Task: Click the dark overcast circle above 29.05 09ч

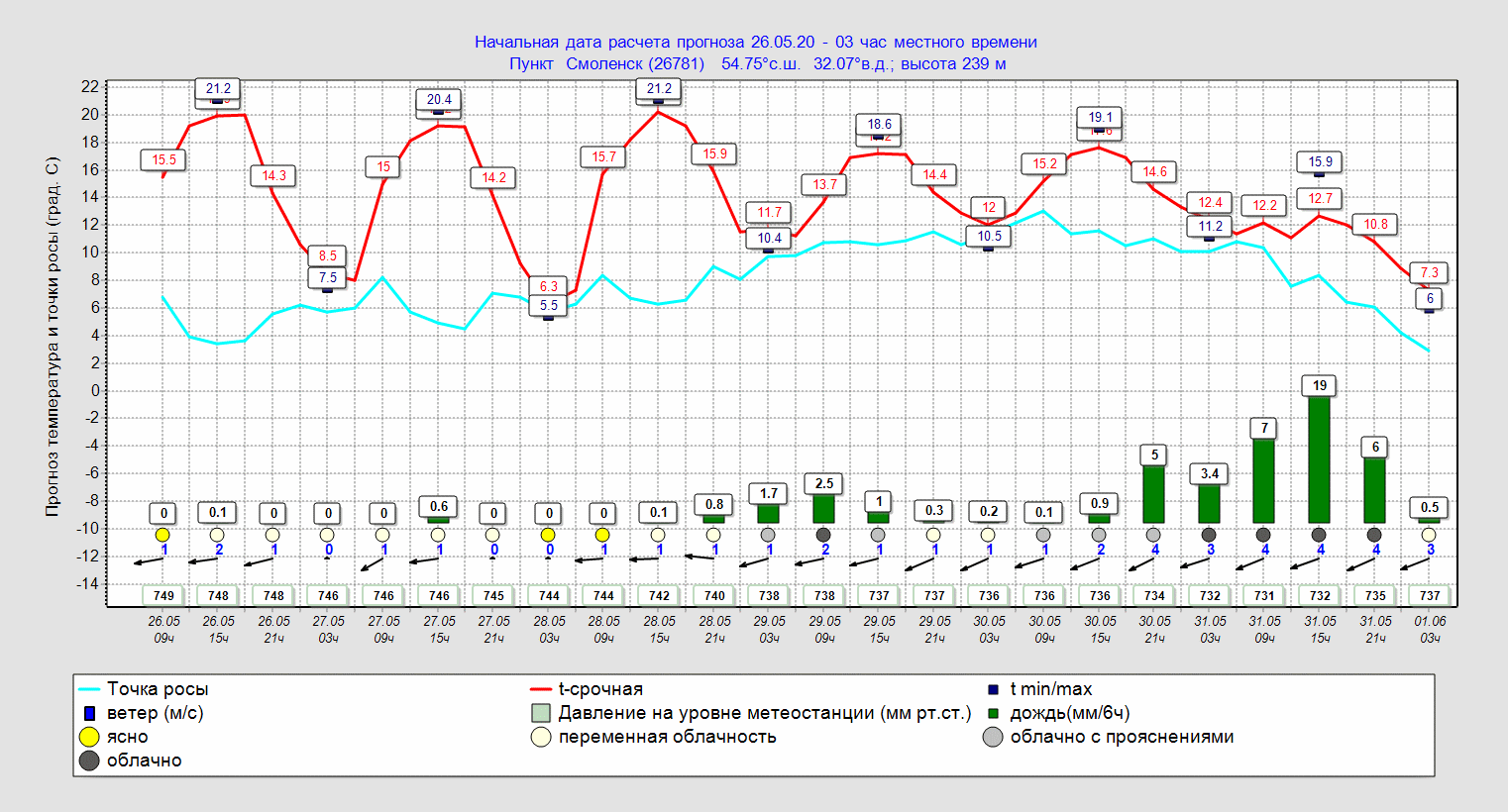Action: point(823,535)
